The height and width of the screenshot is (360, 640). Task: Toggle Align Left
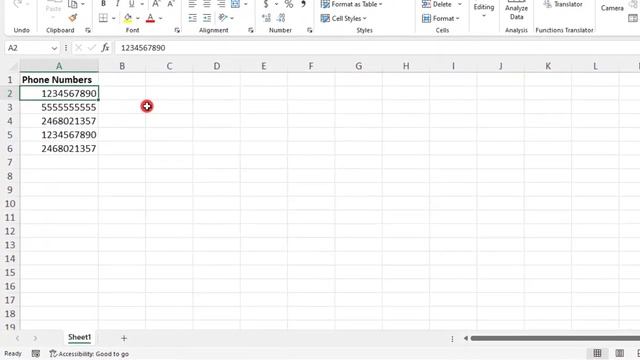(x=192, y=4)
